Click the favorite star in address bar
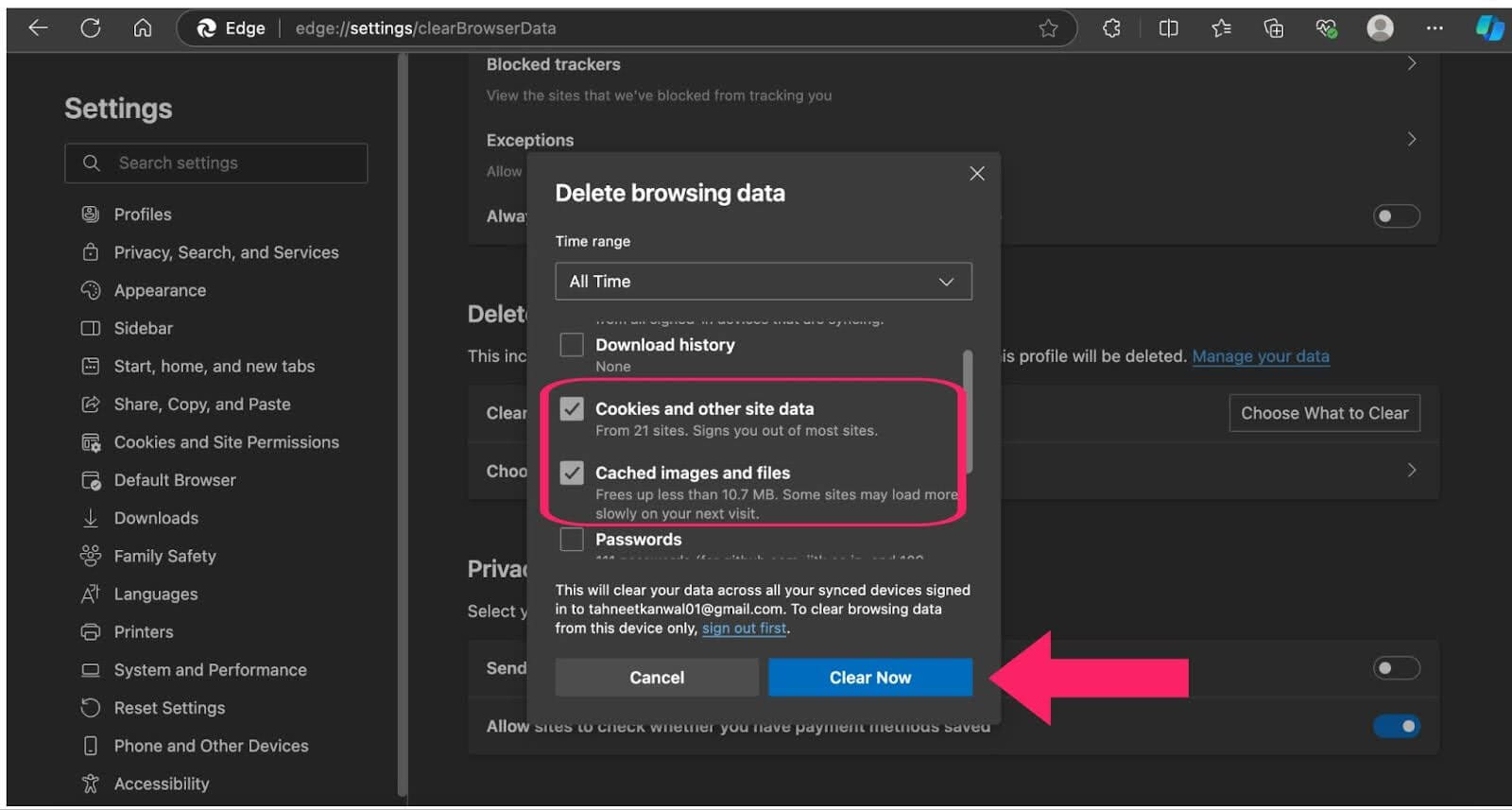Image resolution: width=1512 pixels, height=810 pixels. (x=1048, y=28)
